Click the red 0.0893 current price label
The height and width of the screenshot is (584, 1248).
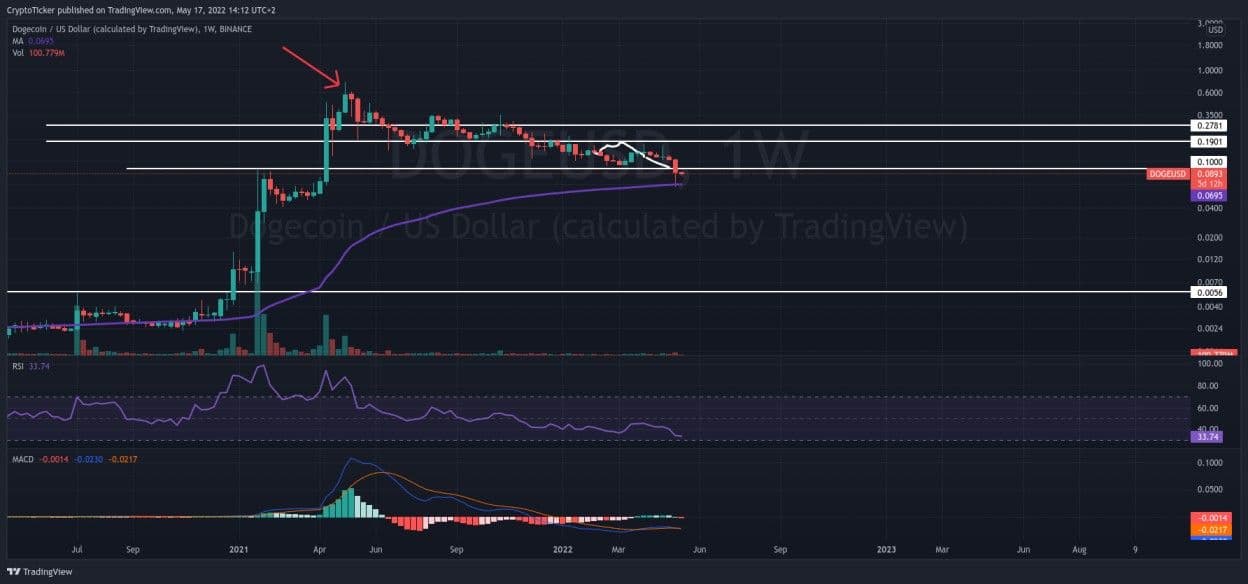pos(1210,174)
